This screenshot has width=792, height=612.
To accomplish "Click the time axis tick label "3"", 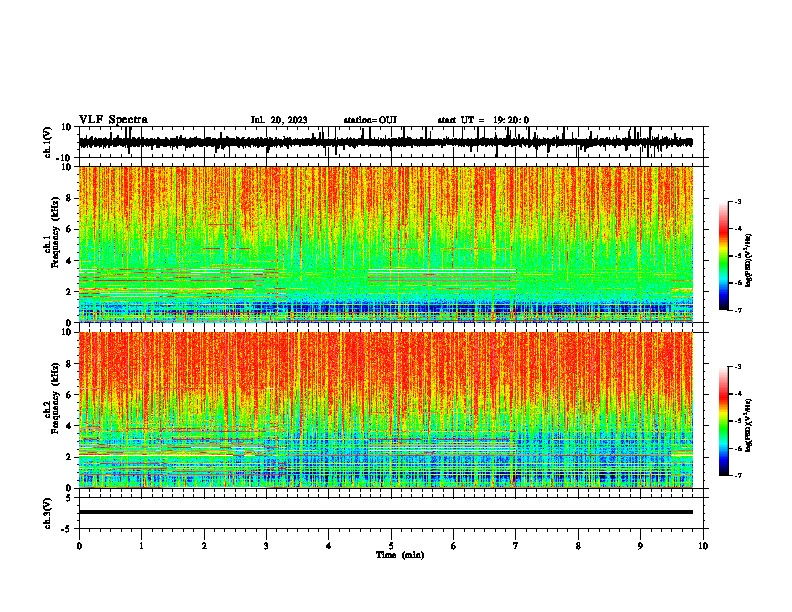I will pyautogui.click(x=266, y=546).
